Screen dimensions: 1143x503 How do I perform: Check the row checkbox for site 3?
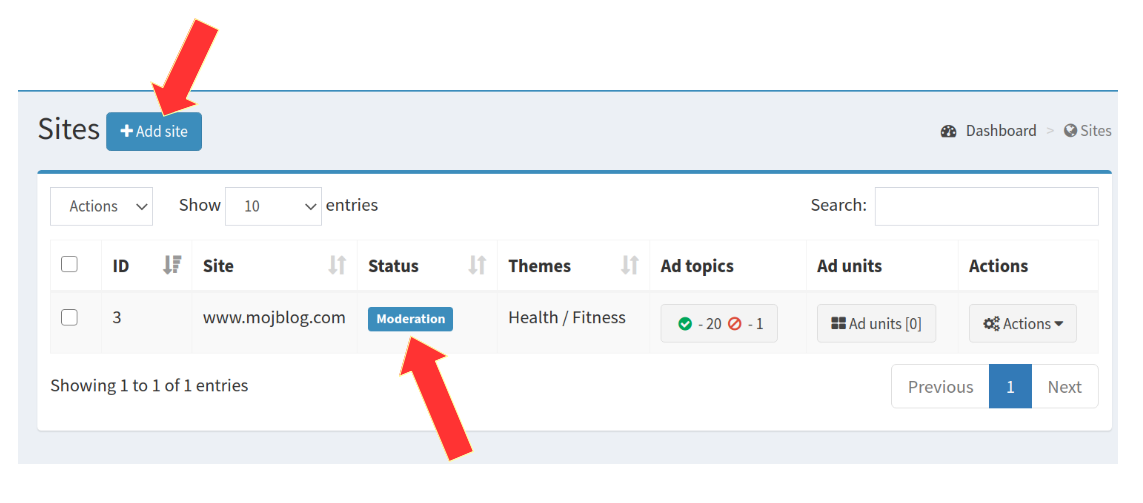(69, 317)
